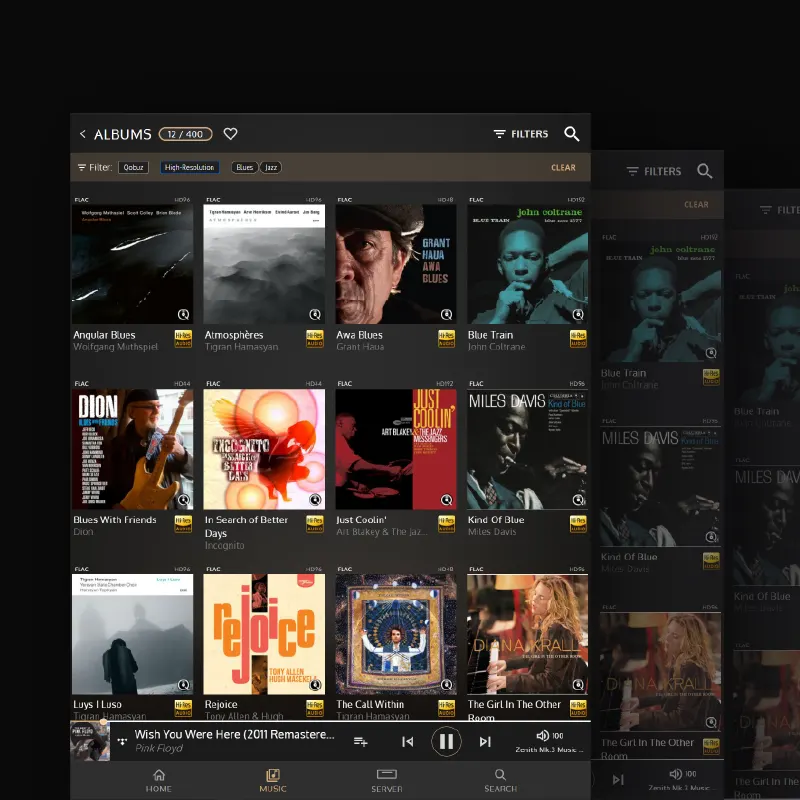Click the Qobuz icon on The Call Within cover
Viewport: 800px width, 800px height.
click(x=446, y=684)
